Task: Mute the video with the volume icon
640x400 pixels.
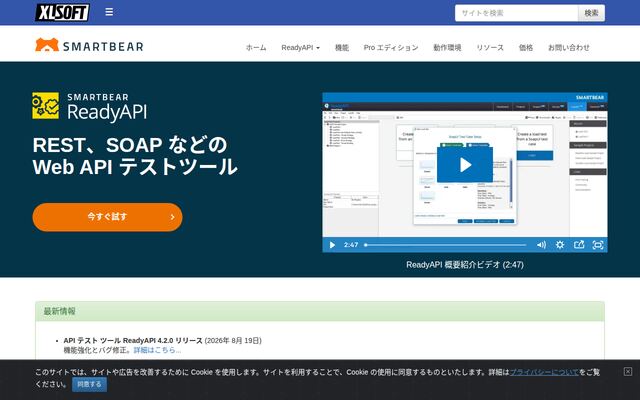Action: click(541, 245)
